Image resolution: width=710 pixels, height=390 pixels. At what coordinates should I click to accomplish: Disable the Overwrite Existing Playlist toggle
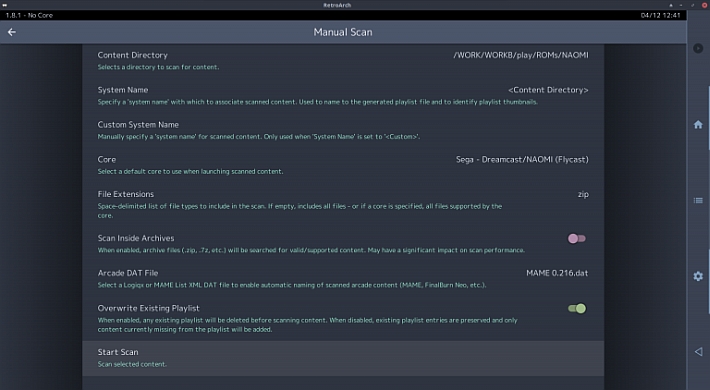click(x=577, y=308)
